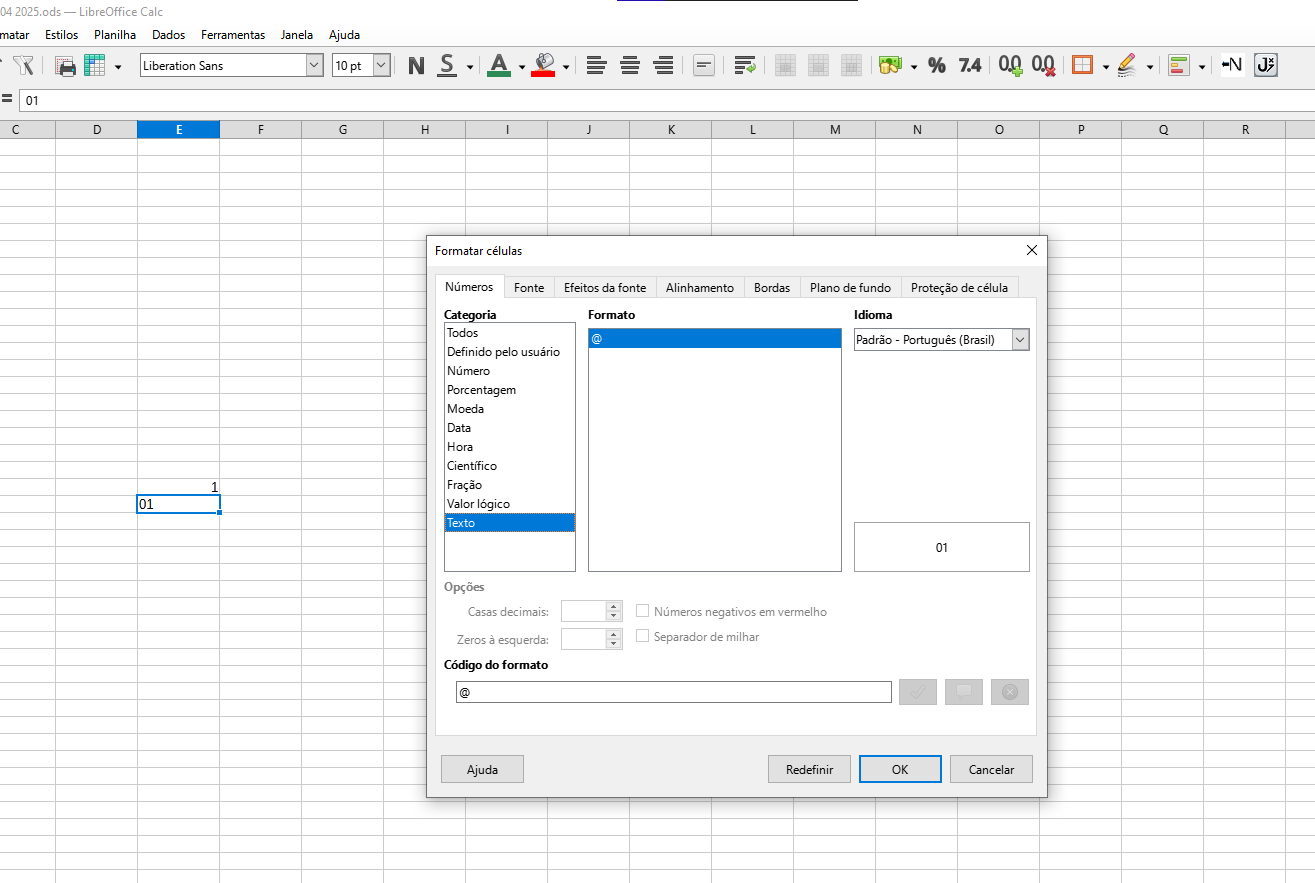Viewport: 1315px width, 883px height.
Task: Click the second grayed merge cells icon
Action: pyautogui.click(x=819, y=66)
